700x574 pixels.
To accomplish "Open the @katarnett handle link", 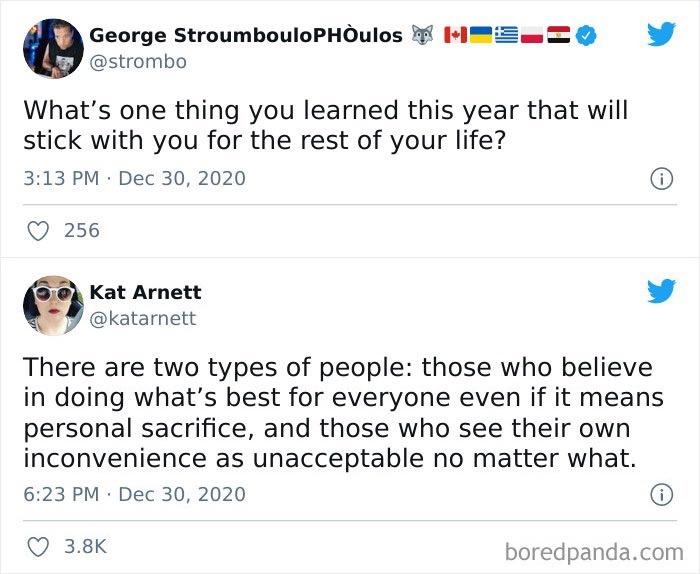I will (143, 318).
